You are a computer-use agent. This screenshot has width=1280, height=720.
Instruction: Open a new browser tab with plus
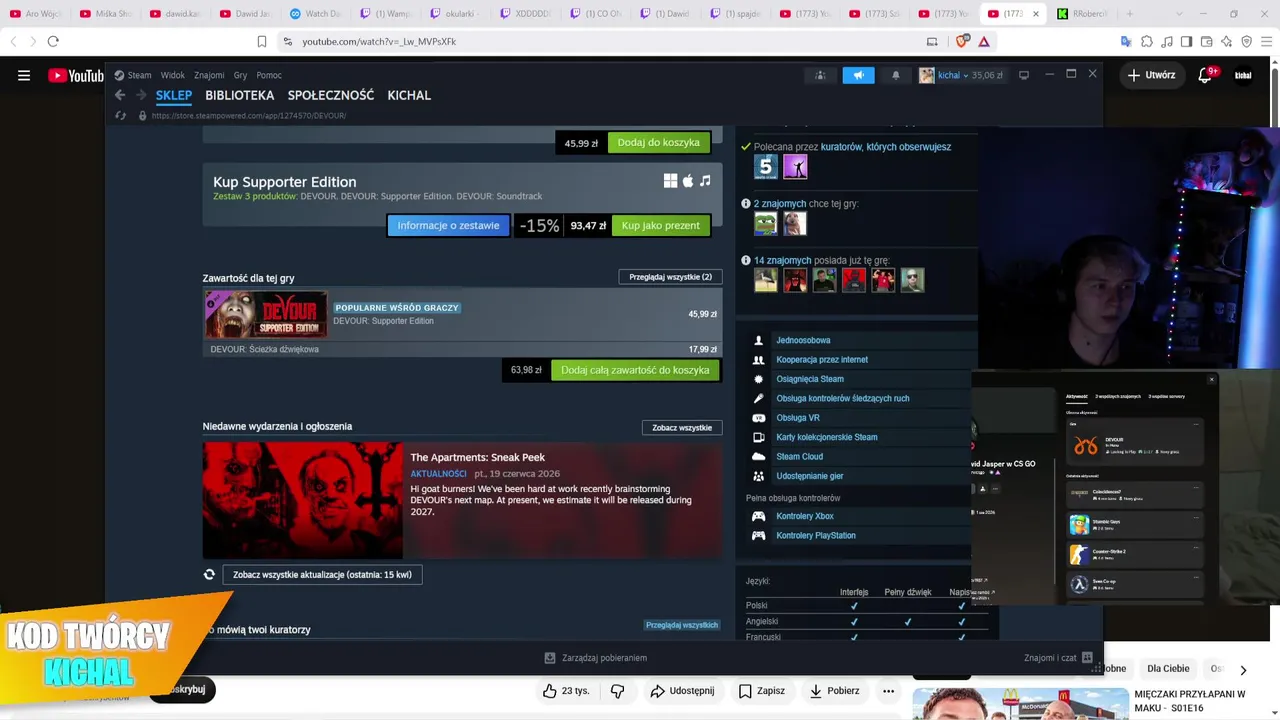1129,14
